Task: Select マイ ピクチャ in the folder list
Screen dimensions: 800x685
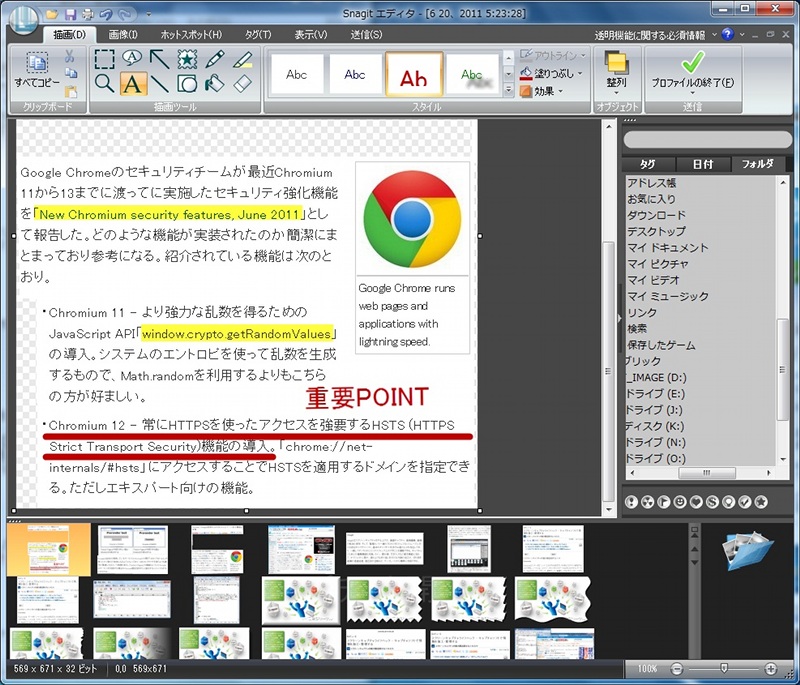Action: (658, 264)
